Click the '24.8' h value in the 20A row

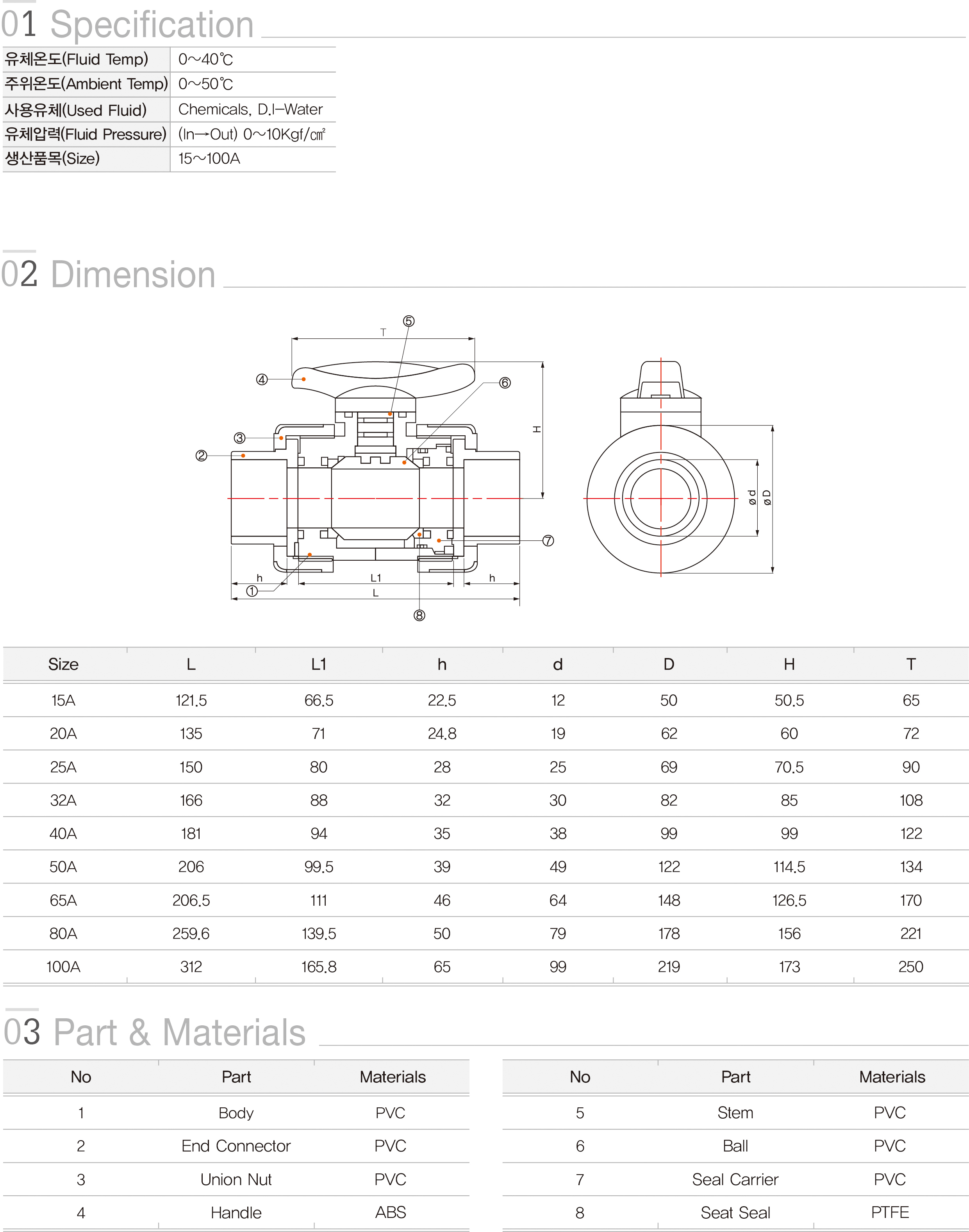442,734
